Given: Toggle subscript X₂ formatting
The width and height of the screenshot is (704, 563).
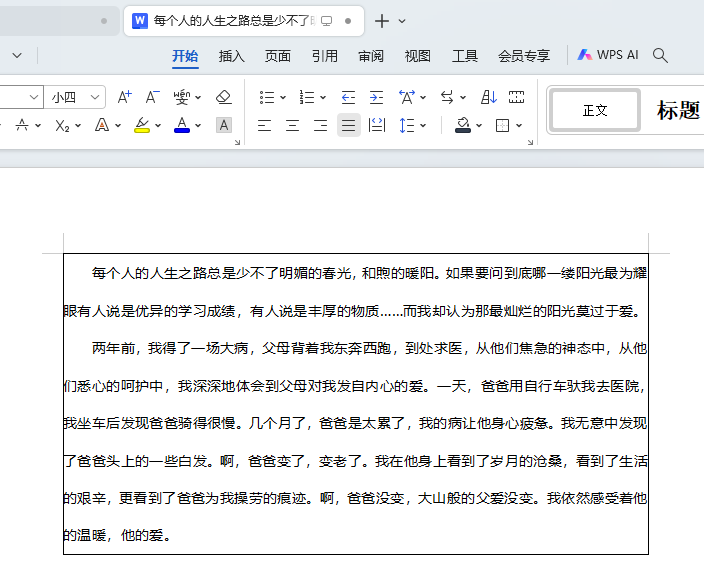Looking at the screenshot, I should (62, 125).
